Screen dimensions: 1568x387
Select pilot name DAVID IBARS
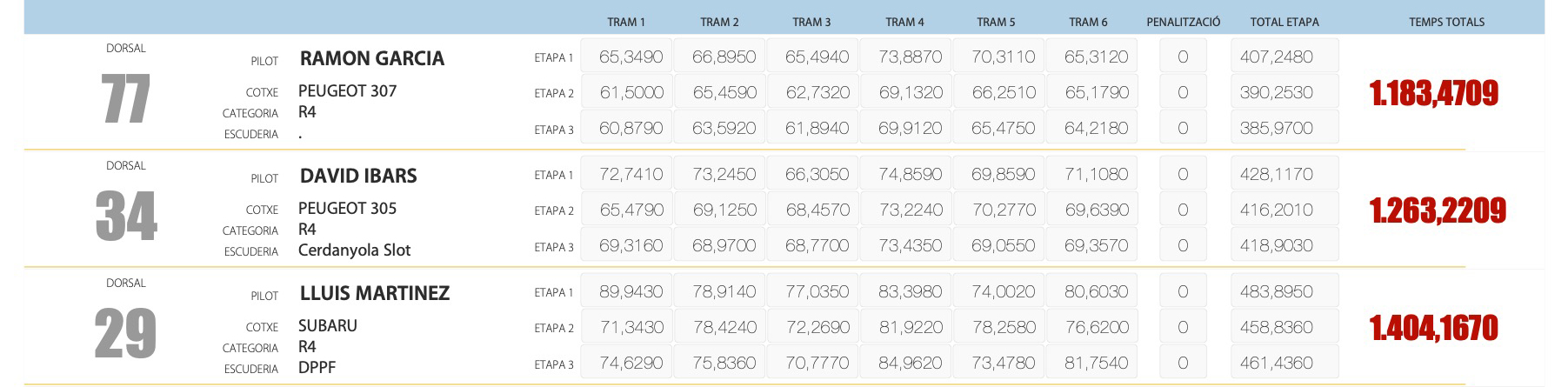(358, 176)
